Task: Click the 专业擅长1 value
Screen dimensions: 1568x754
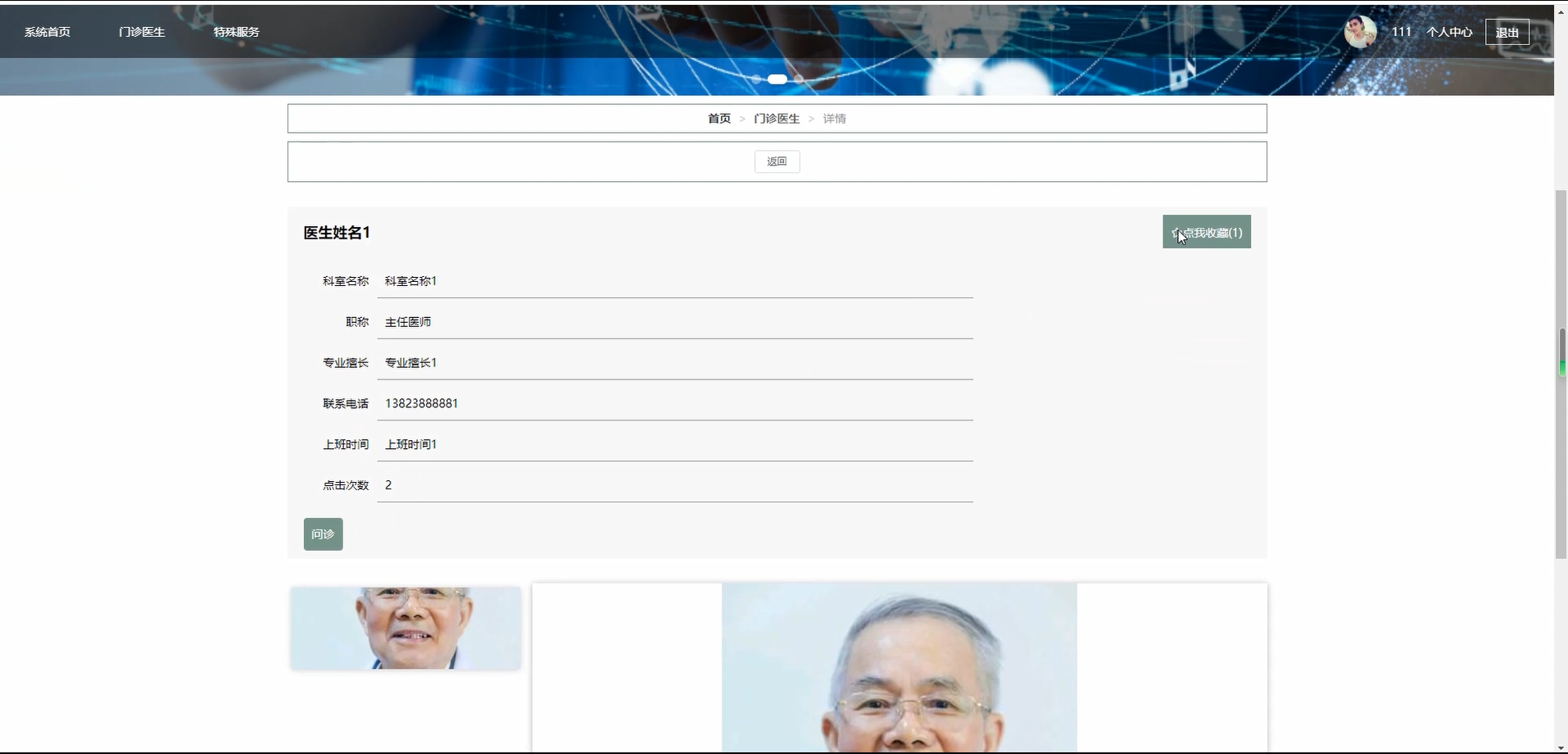Action: (410, 363)
